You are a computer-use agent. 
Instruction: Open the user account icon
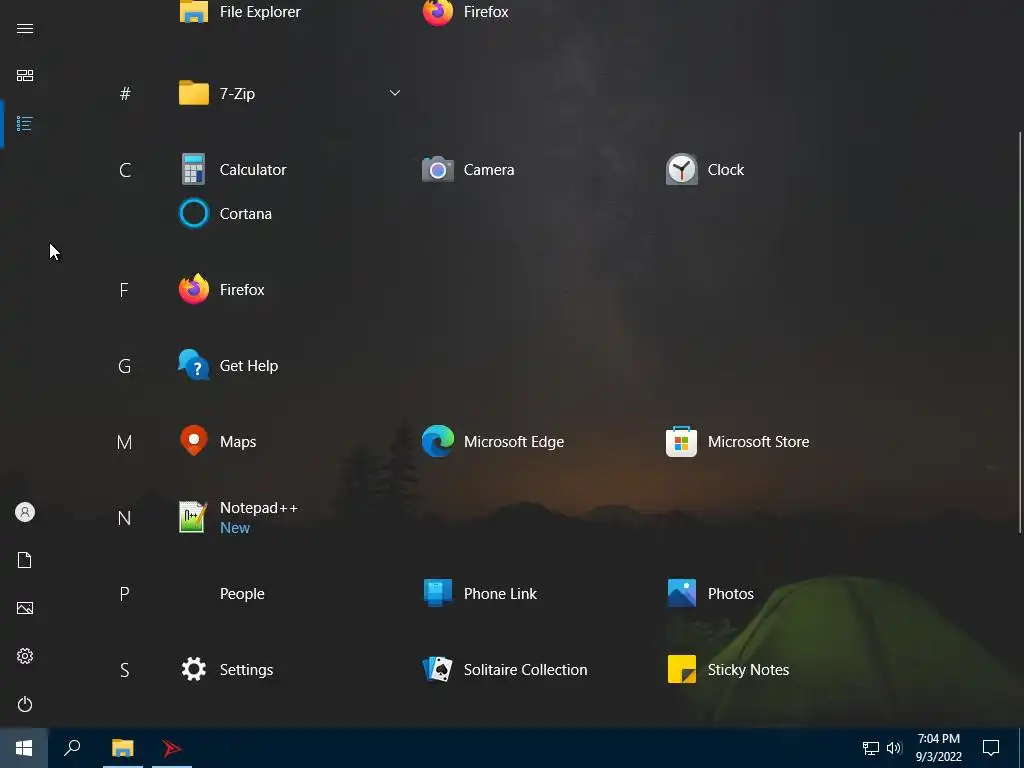[25, 512]
